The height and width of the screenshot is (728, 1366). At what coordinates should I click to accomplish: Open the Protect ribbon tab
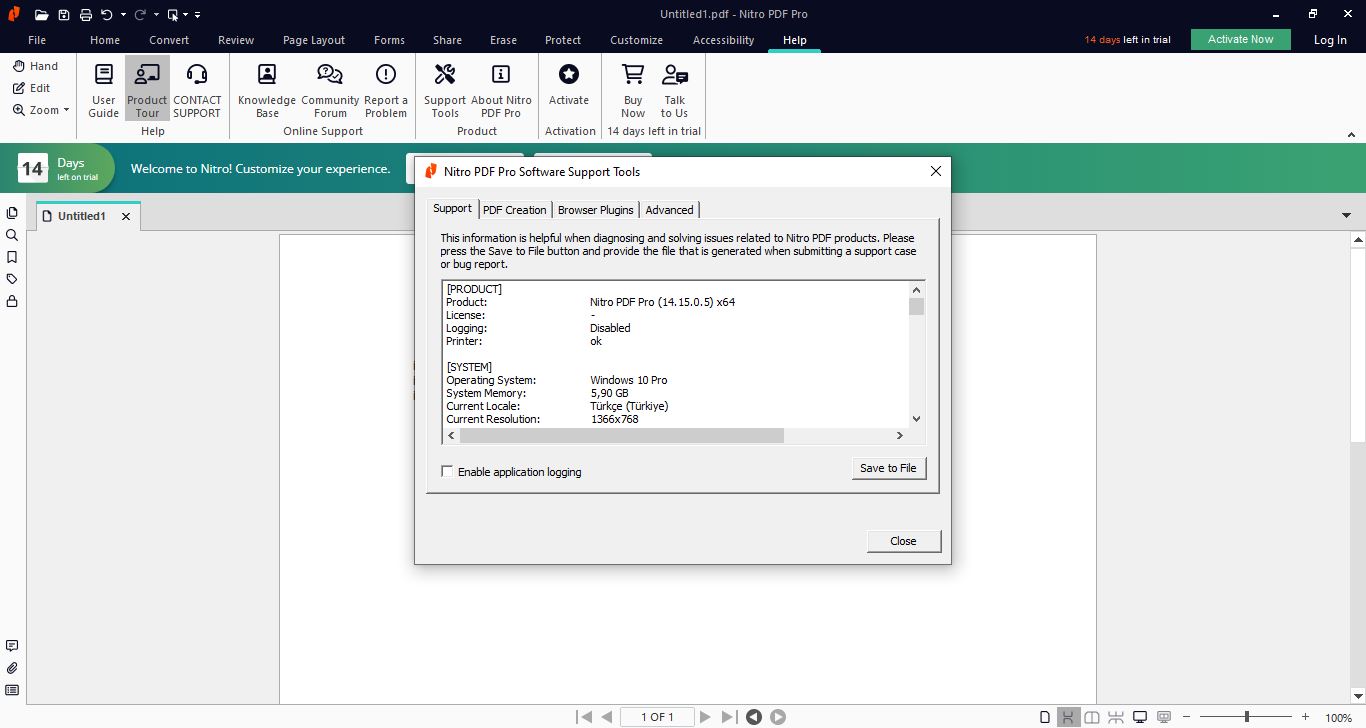[563, 40]
